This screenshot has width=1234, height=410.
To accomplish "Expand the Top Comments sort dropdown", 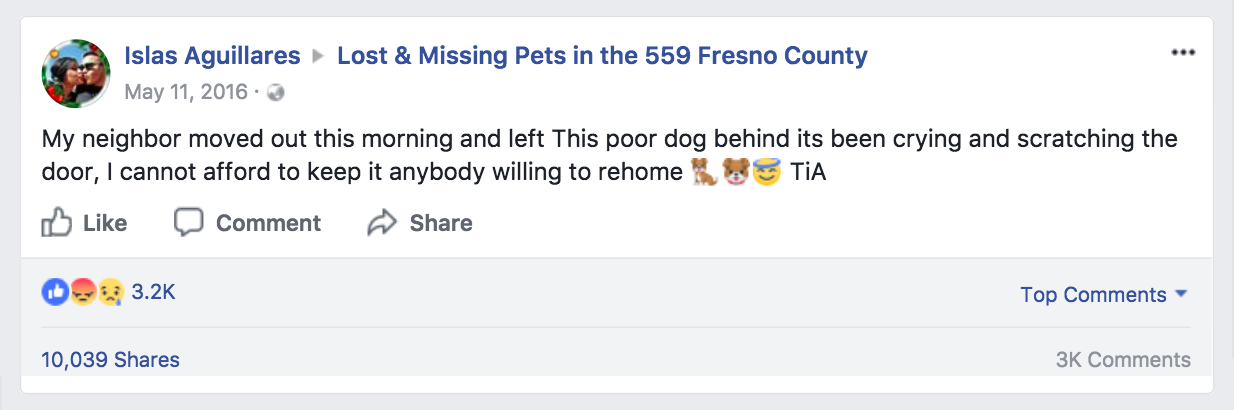I will [x=1103, y=295].
